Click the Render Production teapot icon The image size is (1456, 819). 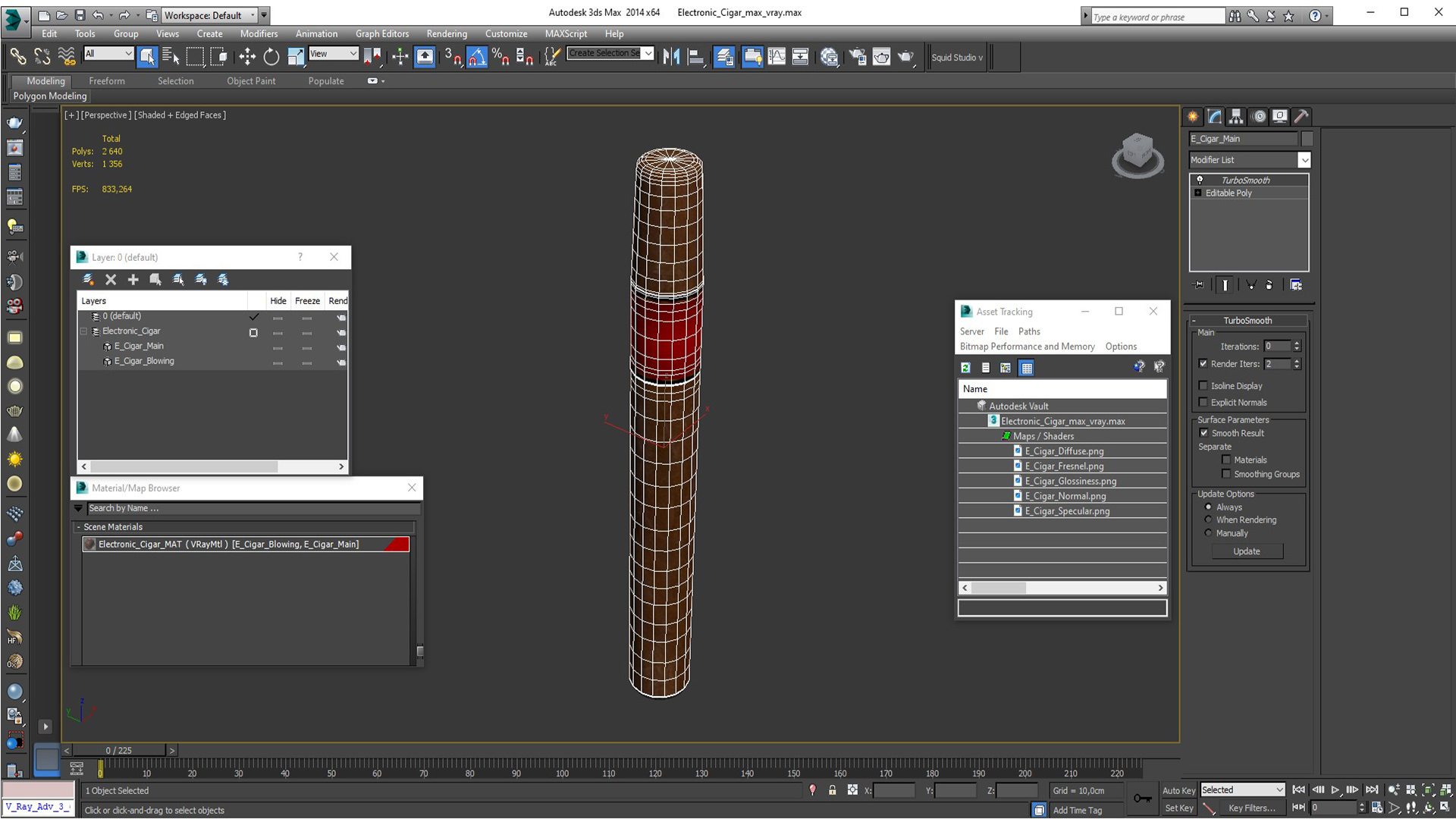click(x=906, y=57)
